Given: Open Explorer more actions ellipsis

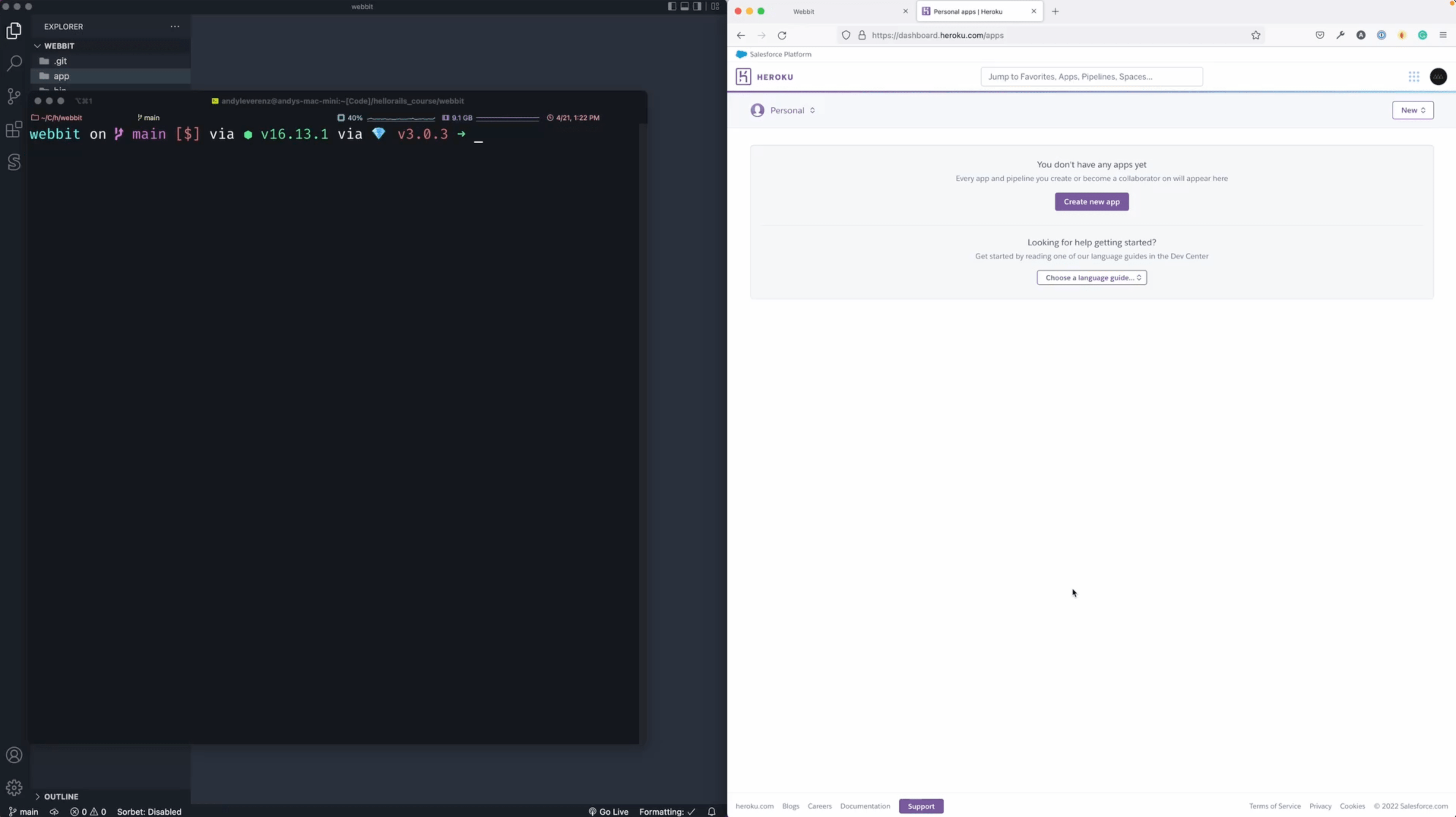Looking at the screenshot, I should tap(175, 27).
